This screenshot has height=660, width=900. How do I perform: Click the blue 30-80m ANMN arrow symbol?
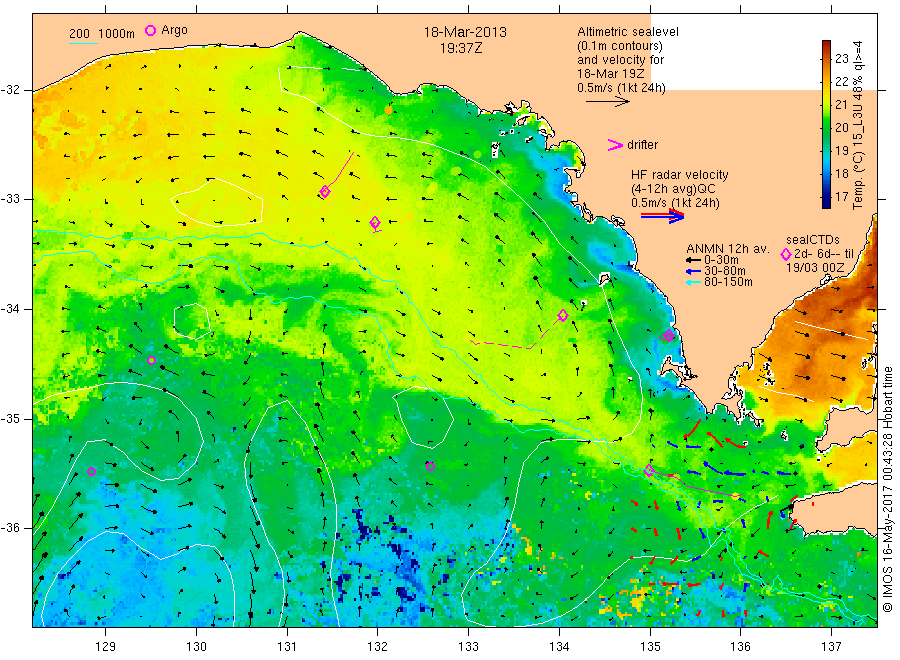pos(693,271)
